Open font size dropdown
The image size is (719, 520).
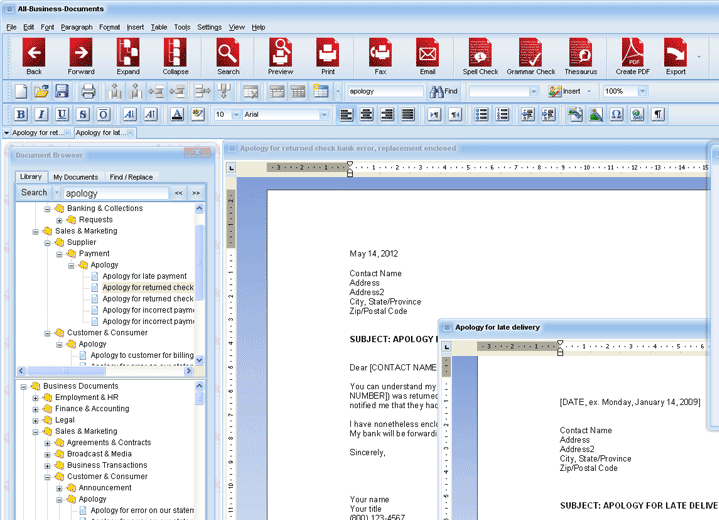[236, 115]
